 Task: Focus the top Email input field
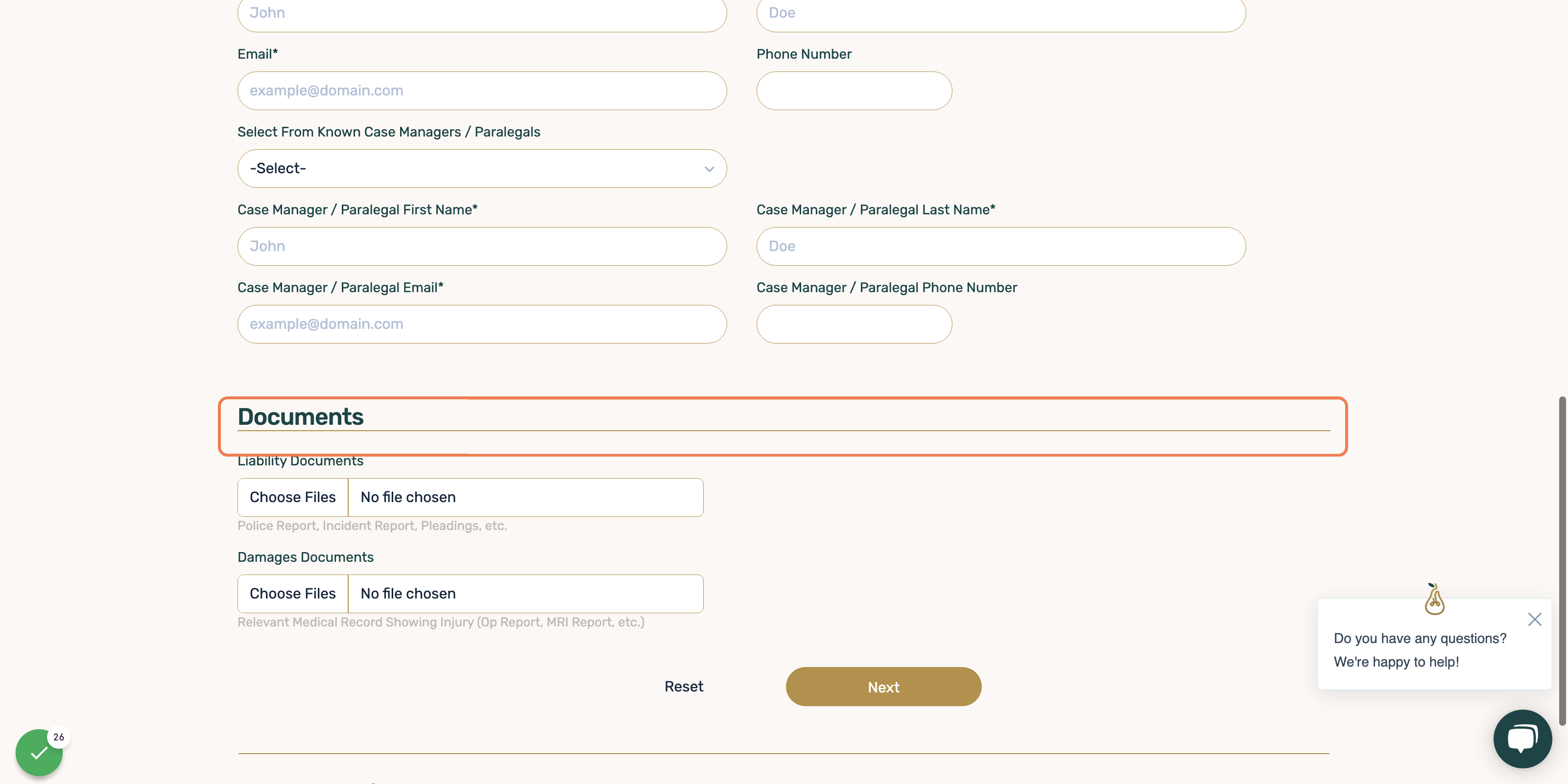pos(482,91)
